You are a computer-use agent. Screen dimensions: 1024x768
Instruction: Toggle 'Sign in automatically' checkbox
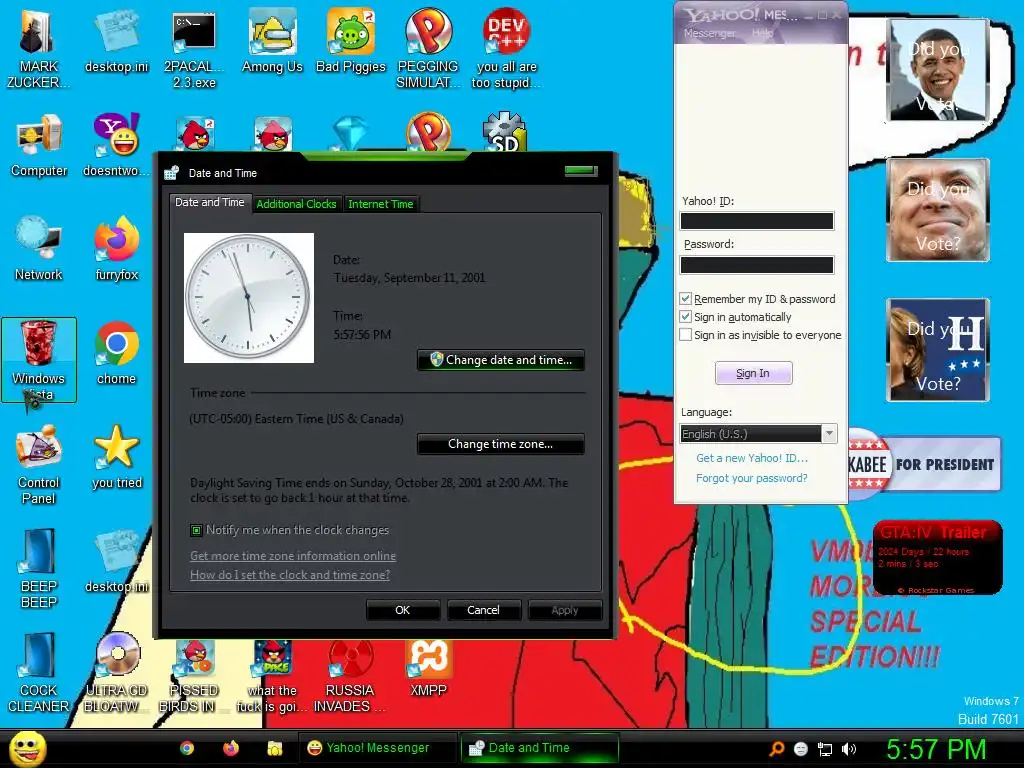(x=685, y=317)
